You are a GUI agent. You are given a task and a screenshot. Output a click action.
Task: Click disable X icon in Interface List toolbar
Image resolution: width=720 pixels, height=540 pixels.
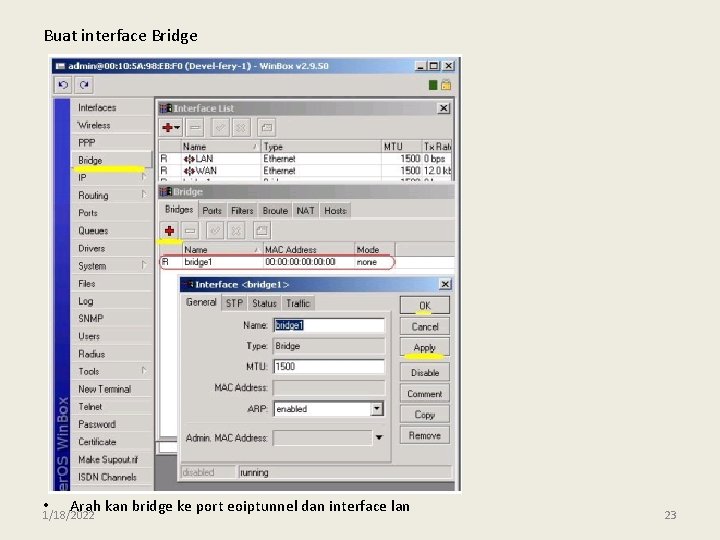[241, 128]
